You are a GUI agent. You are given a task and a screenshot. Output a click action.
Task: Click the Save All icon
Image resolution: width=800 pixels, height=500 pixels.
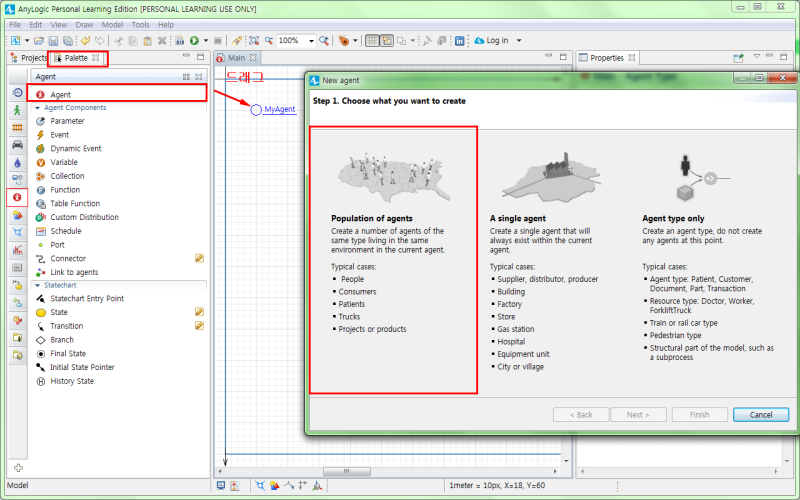click(67, 40)
